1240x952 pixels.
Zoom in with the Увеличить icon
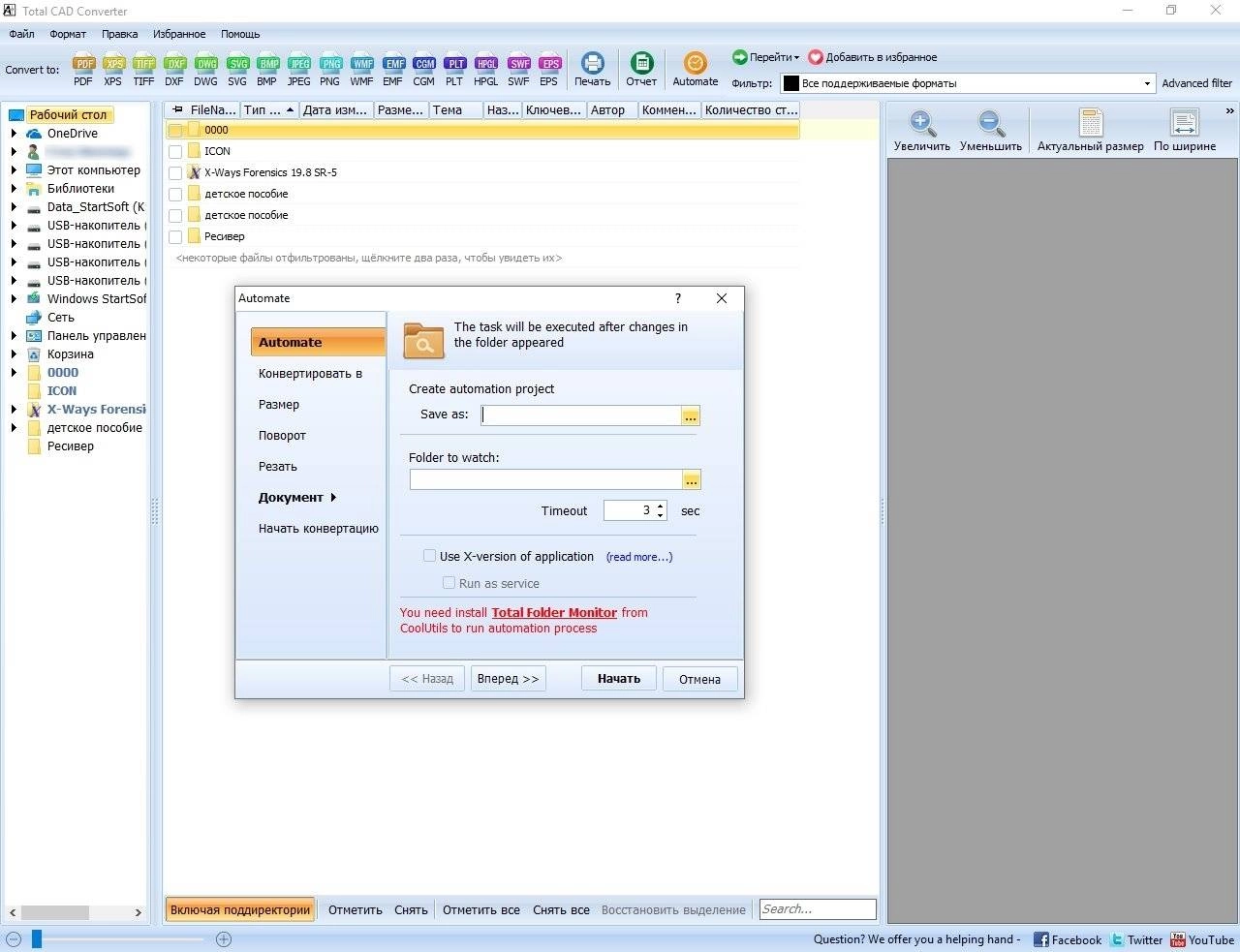point(921,131)
